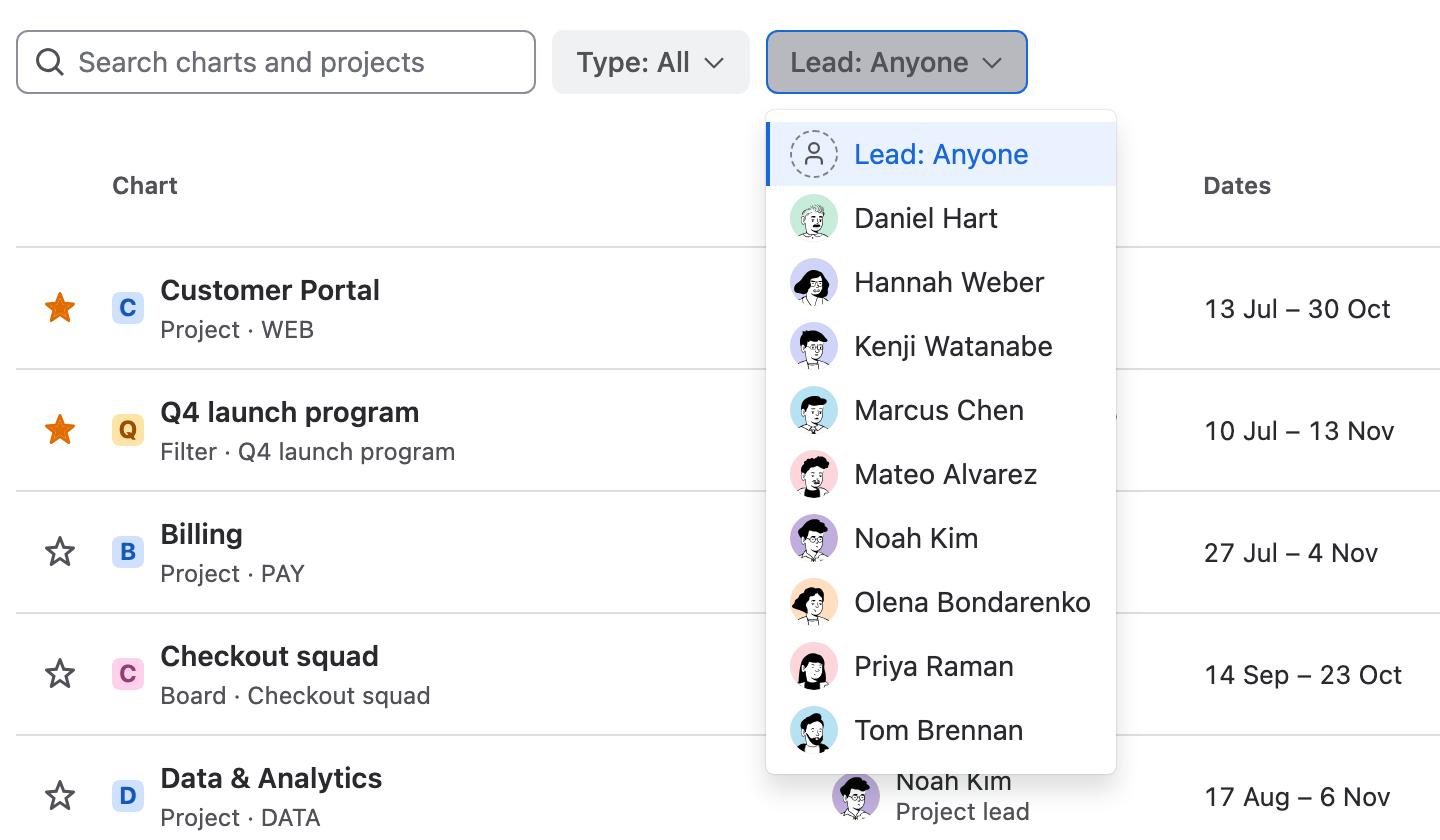This screenshot has height=840, width=1440.
Task: Open the Type: All filter dropdown
Action: pos(651,62)
